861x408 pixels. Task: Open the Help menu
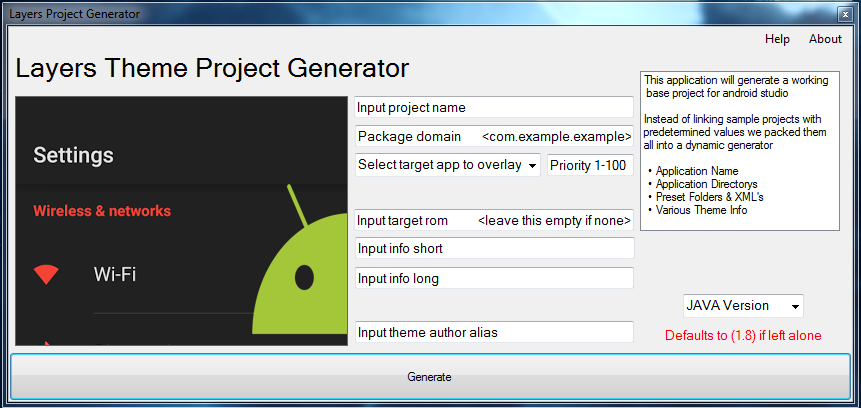pyautogui.click(x=777, y=39)
